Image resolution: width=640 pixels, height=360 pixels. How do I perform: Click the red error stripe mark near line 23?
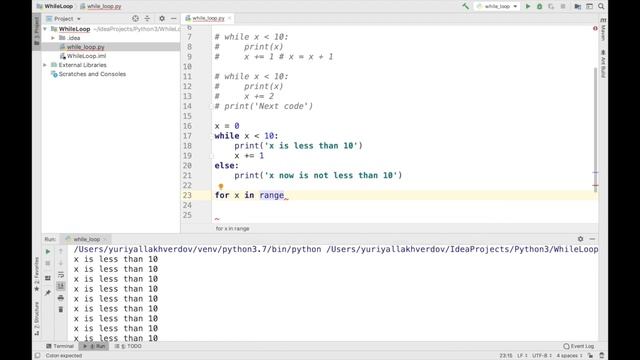coord(596,186)
